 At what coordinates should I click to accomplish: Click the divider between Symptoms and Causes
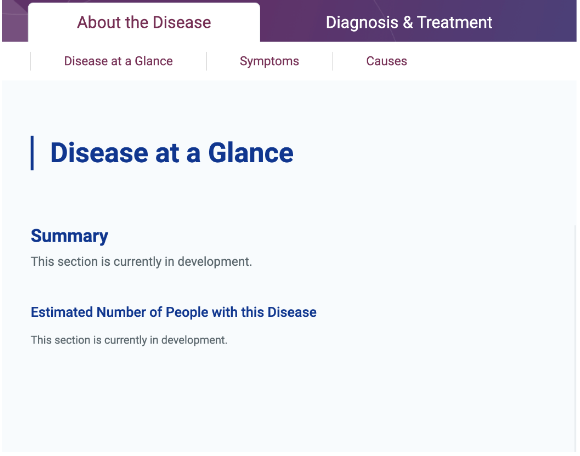333,61
